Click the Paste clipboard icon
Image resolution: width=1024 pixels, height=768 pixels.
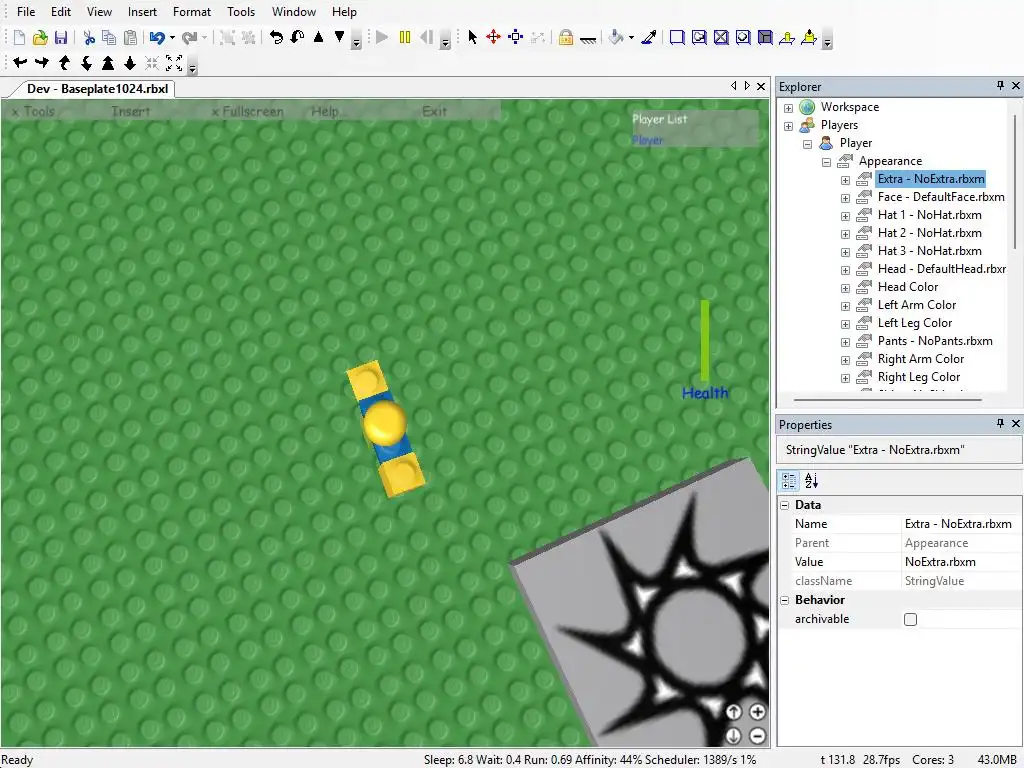pos(131,38)
